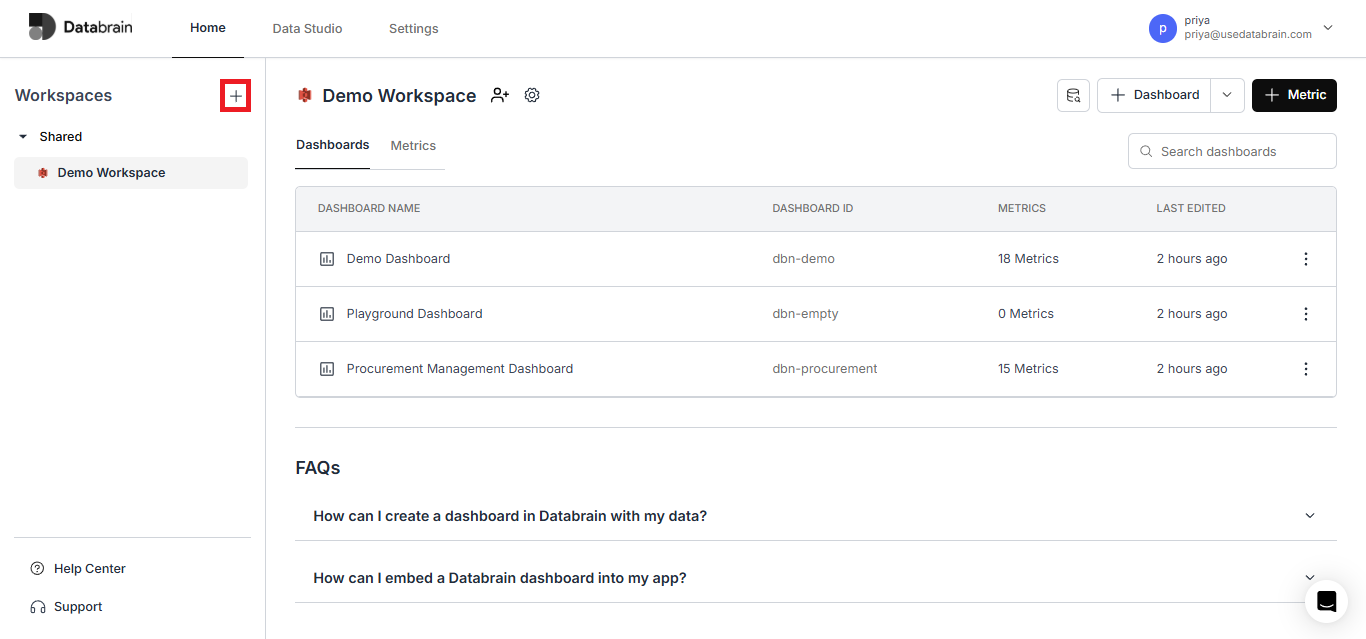Focus the Search dashboards field
Screen dimensions: 1366x639
pyautogui.click(x=1232, y=152)
